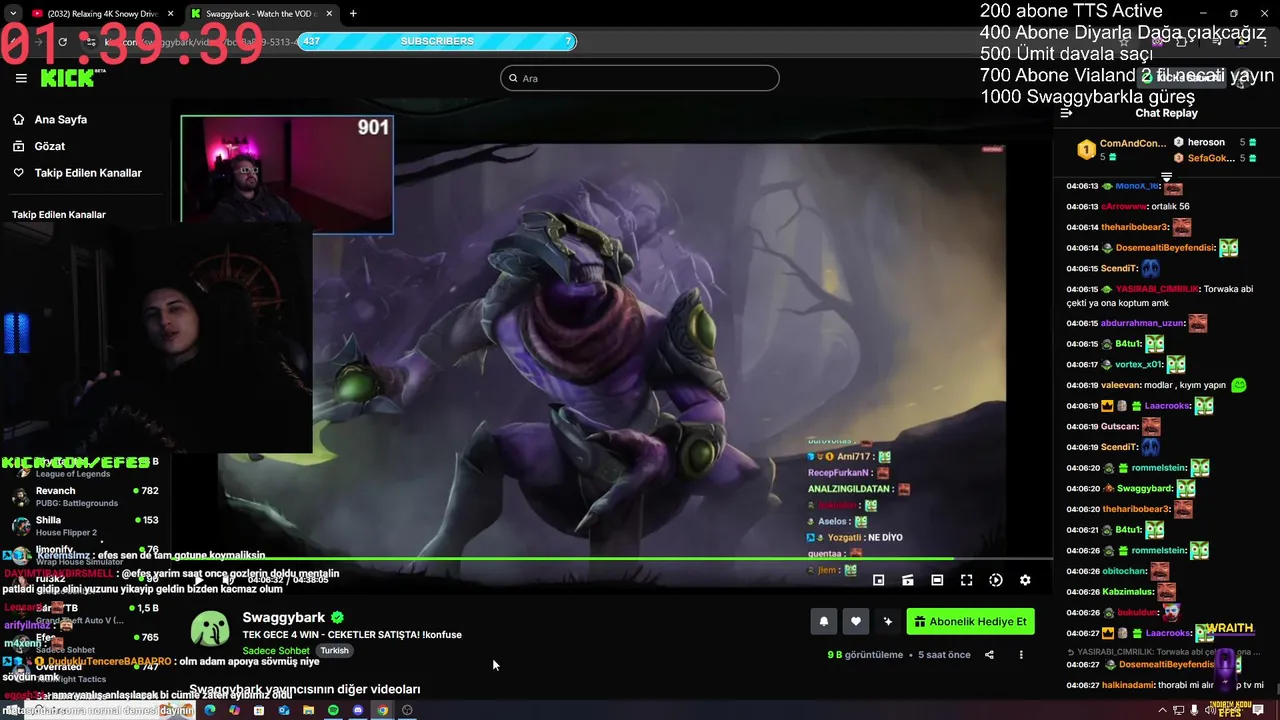Click username obitochan in chat
This screenshot has width=1280, height=720.
coord(1124,572)
